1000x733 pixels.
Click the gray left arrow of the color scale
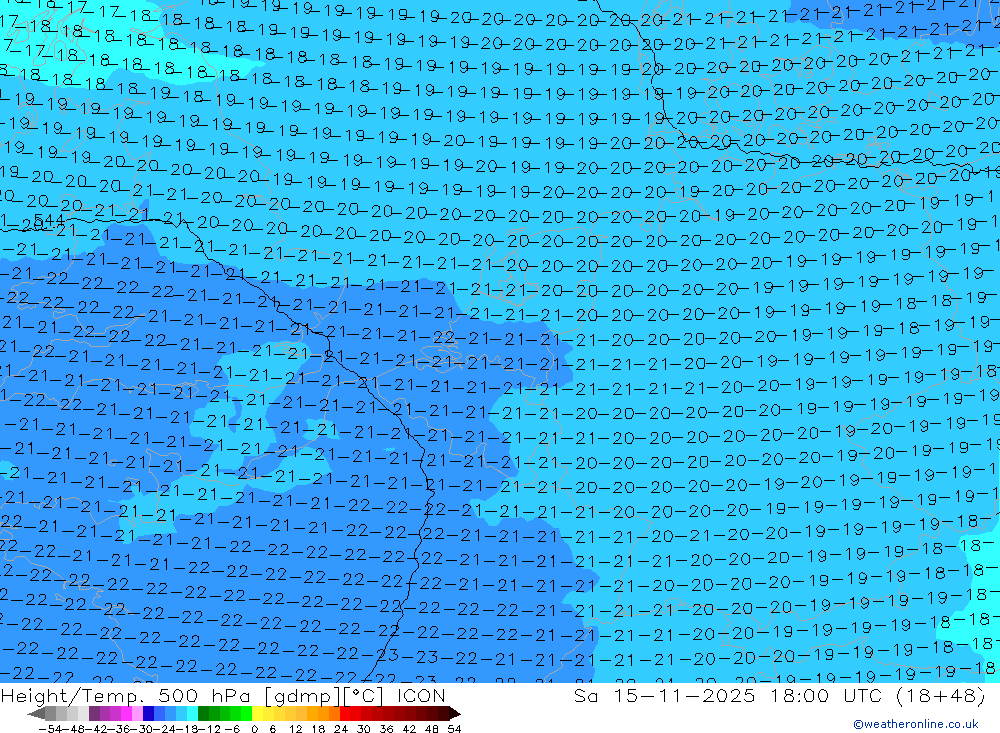tap(36, 713)
